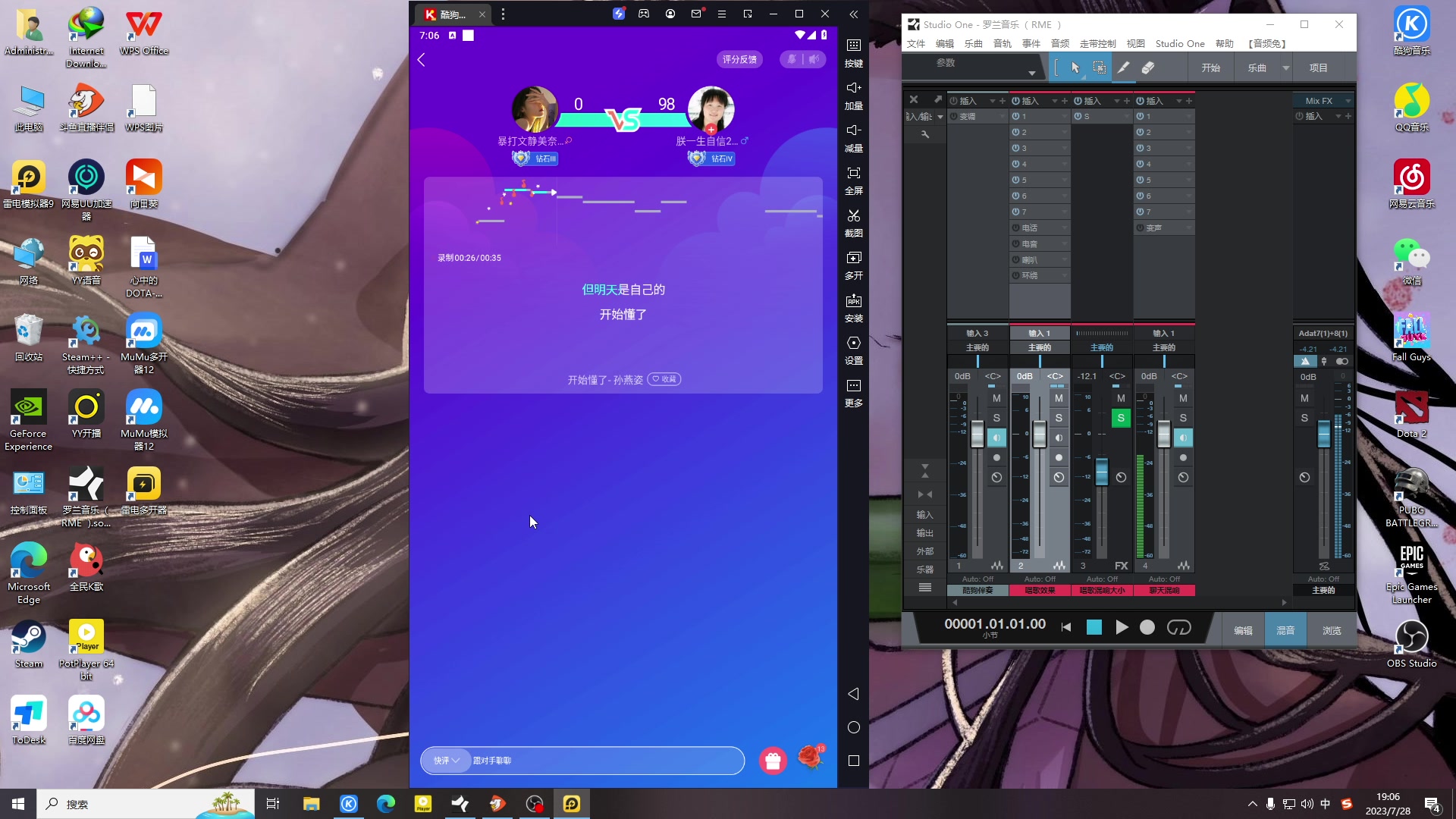Mute channel 4 聊天混响
Screen dimensions: 1456x819
1183,398
